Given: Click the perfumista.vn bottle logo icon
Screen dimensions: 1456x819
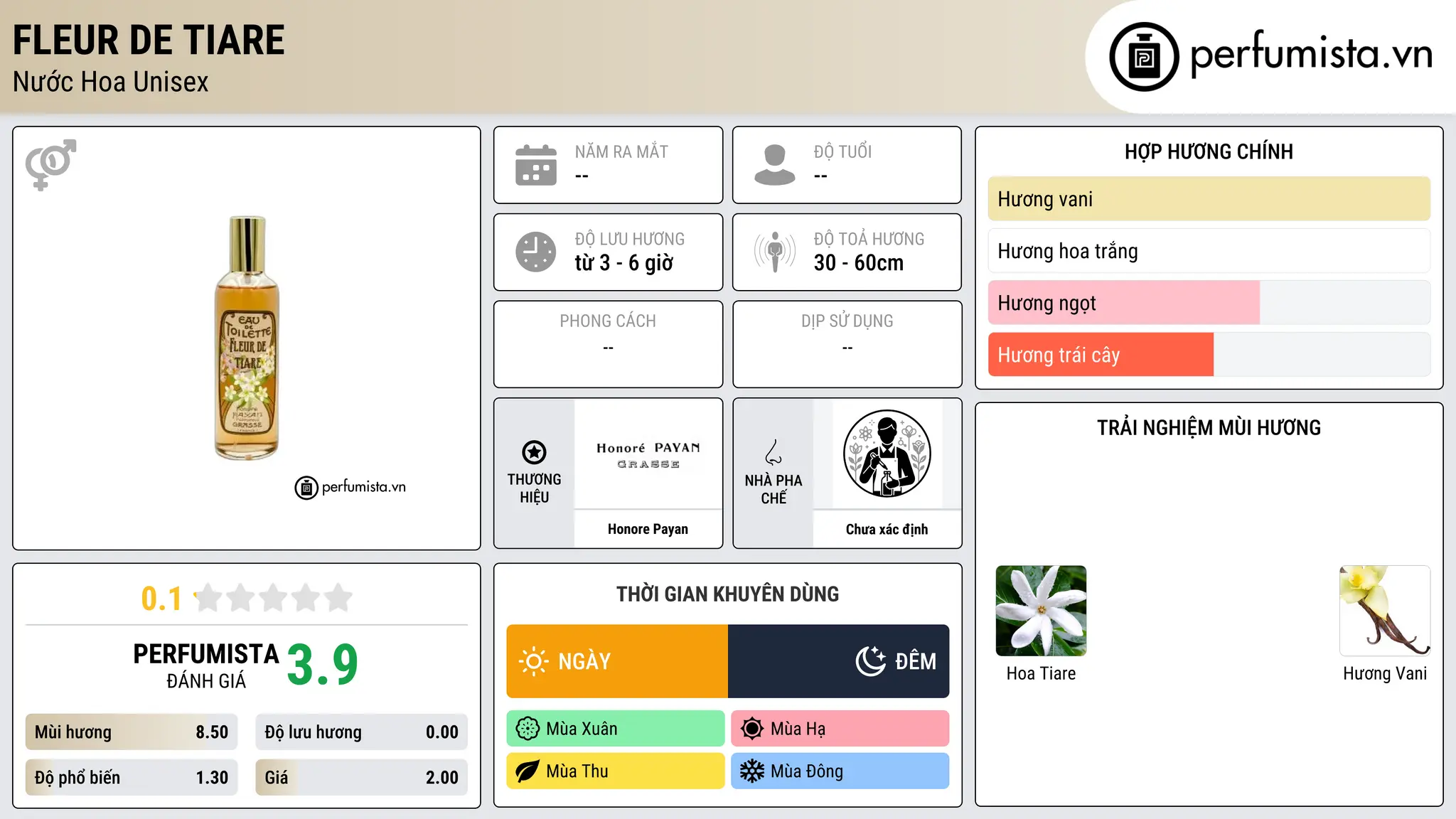Looking at the screenshot, I should pos(1144,57).
